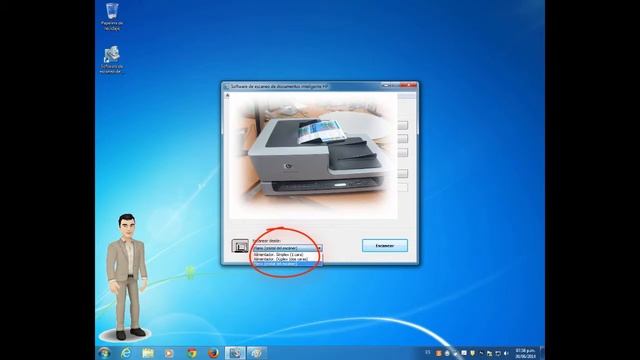Viewport: 640px width, 360px height.
Task: Click the Escanear button
Action: point(384,246)
